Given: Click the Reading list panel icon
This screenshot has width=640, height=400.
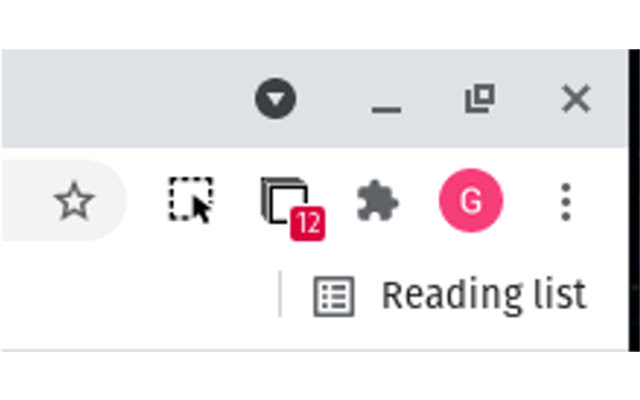Looking at the screenshot, I should 334,296.
